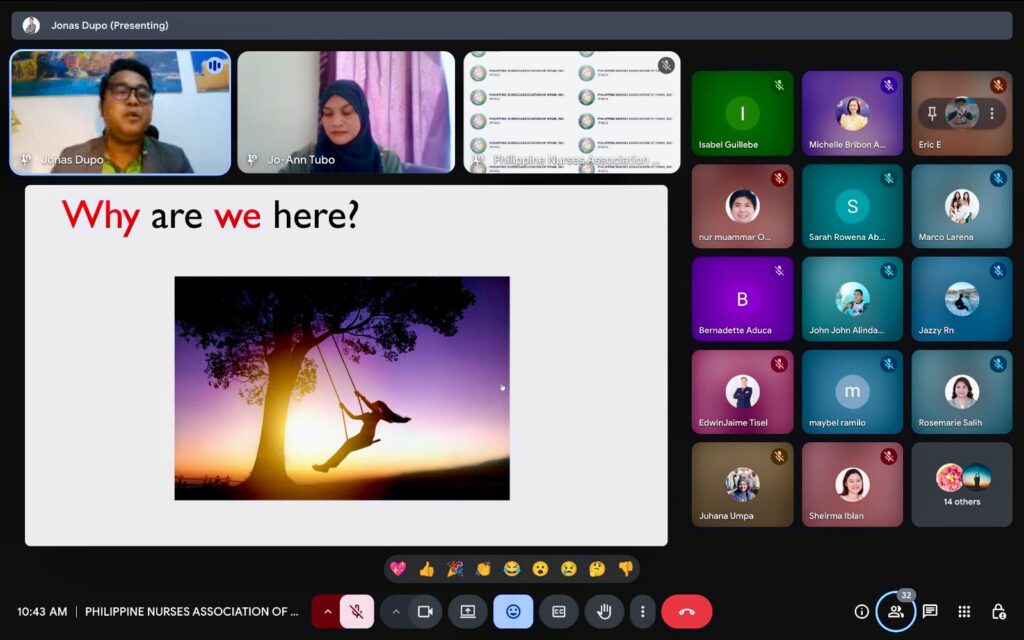1024x640 pixels.
Task: Turn on closed captions
Action: tap(559, 611)
